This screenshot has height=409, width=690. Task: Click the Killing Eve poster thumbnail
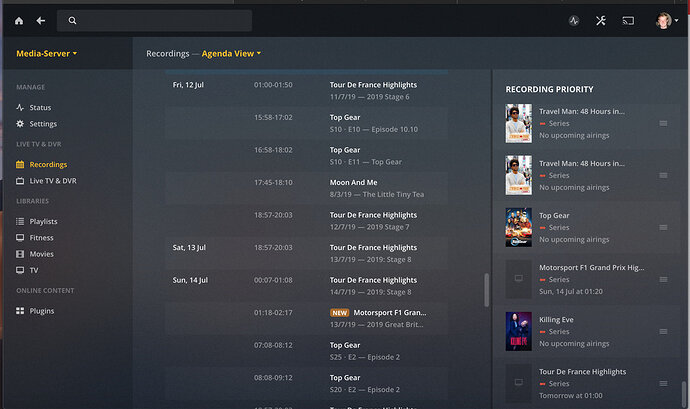pyautogui.click(x=518, y=332)
